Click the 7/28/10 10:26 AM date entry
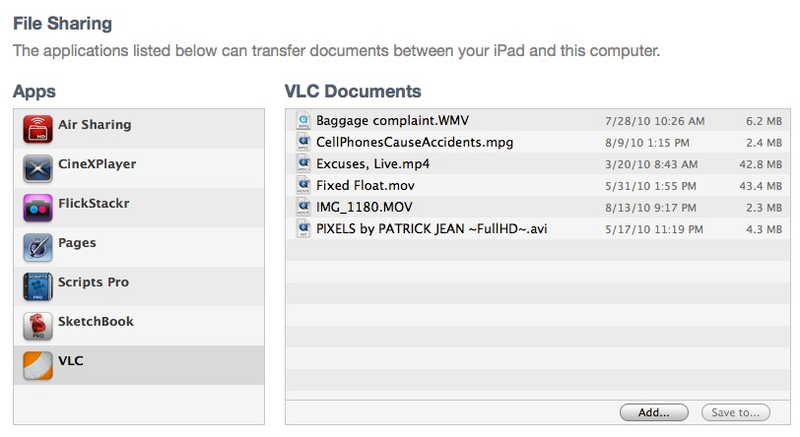The height and width of the screenshot is (437, 800). (x=655, y=121)
